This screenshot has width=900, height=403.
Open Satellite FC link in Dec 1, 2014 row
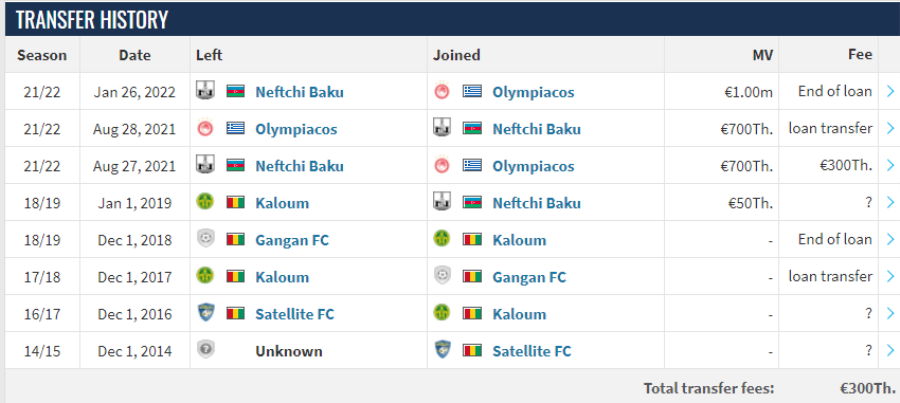click(x=532, y=351)
